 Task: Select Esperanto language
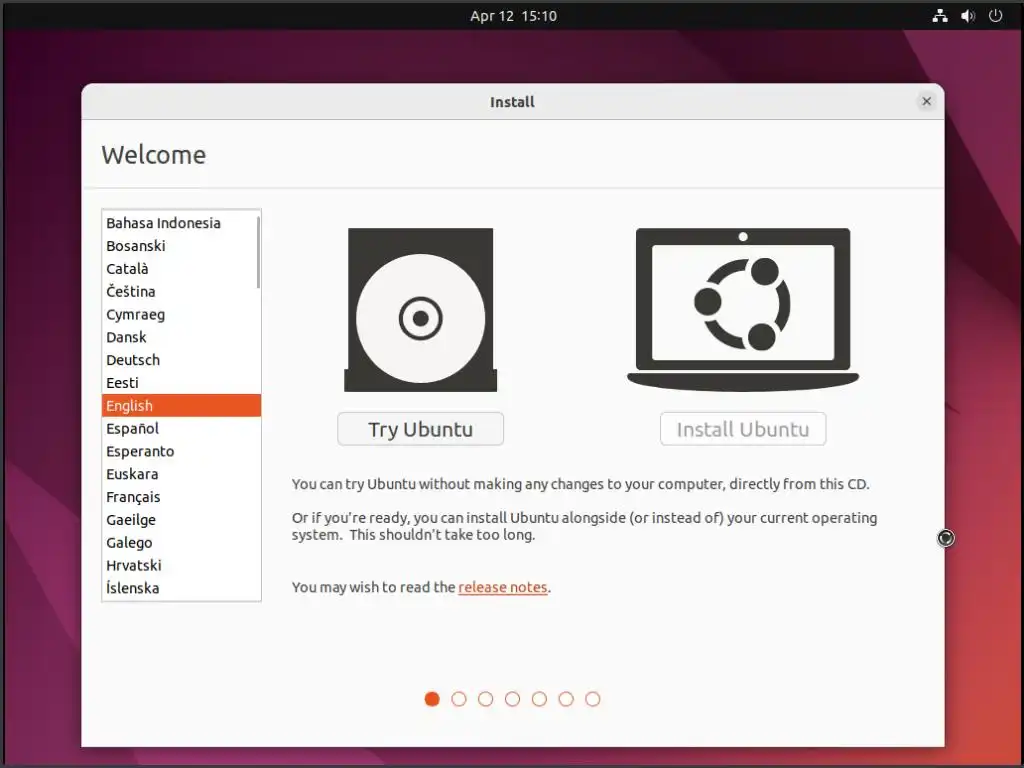(181, 451)
